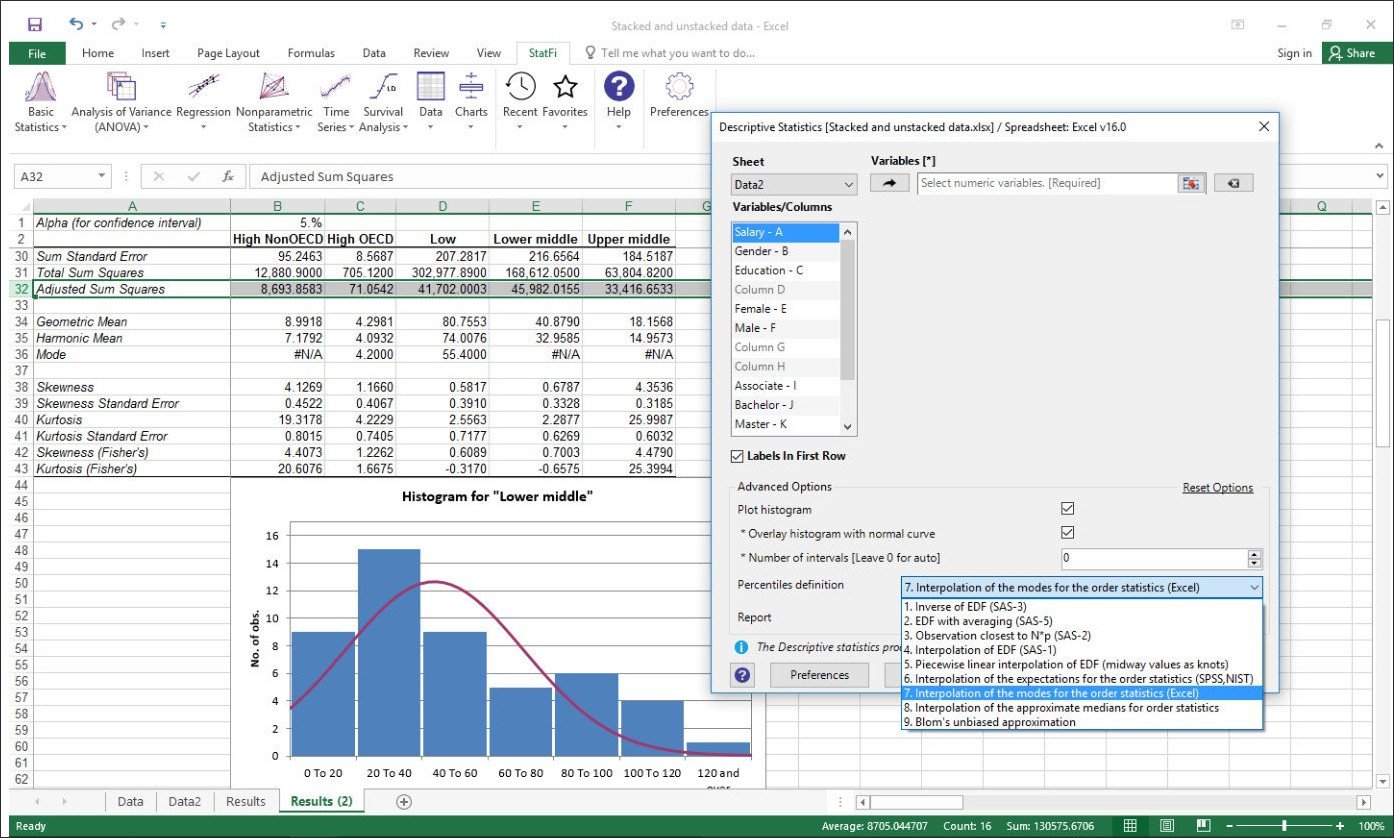Open Ribbon Display Options button

point(1238,25)
